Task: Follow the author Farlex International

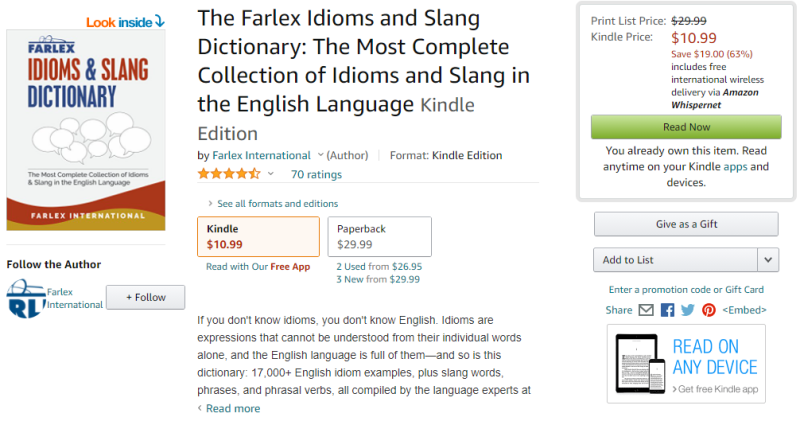Action: click(x=145, y=297)
